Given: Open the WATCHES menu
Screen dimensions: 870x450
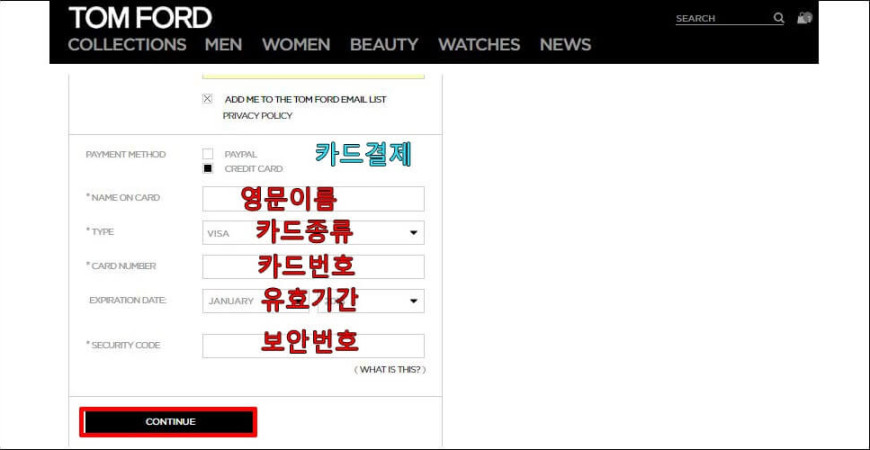Looking at the screenshot, I should (479, 44).
